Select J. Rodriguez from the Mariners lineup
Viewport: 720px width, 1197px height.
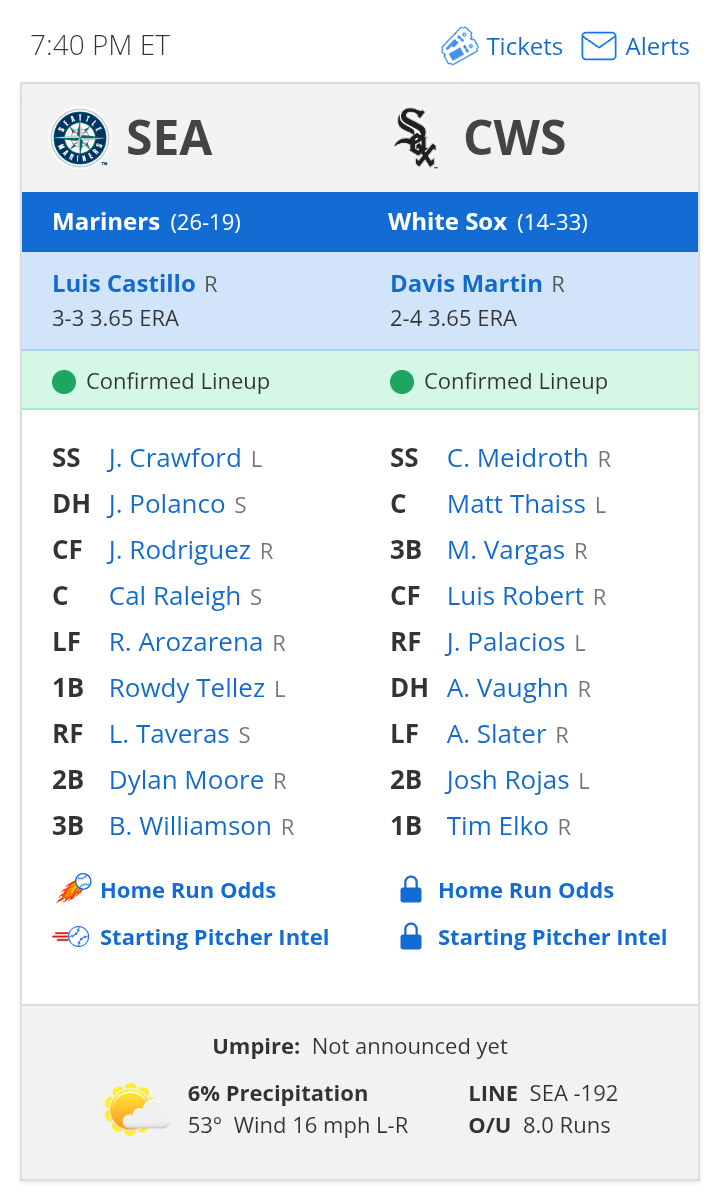point(179,550)
